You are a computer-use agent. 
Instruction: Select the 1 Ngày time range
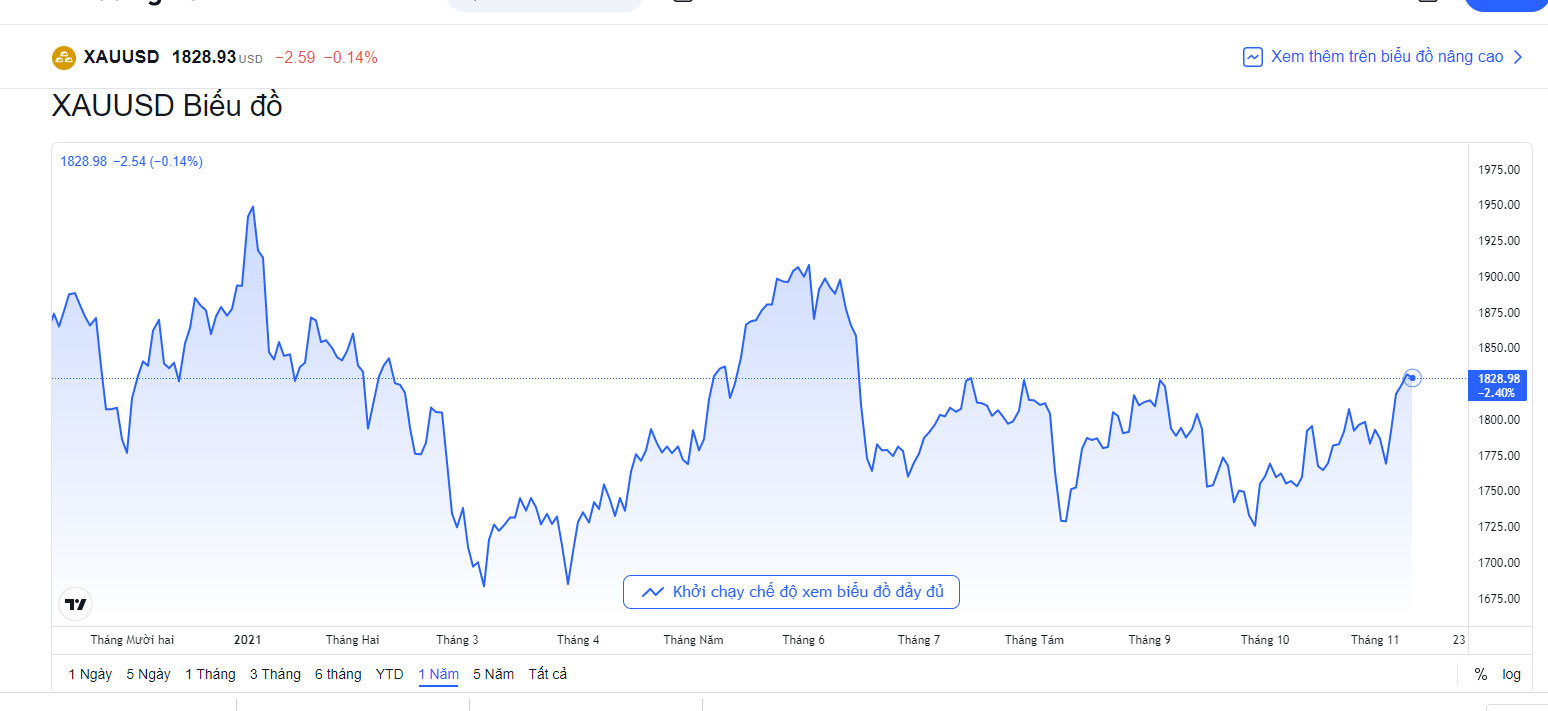[x=90, y=675]
